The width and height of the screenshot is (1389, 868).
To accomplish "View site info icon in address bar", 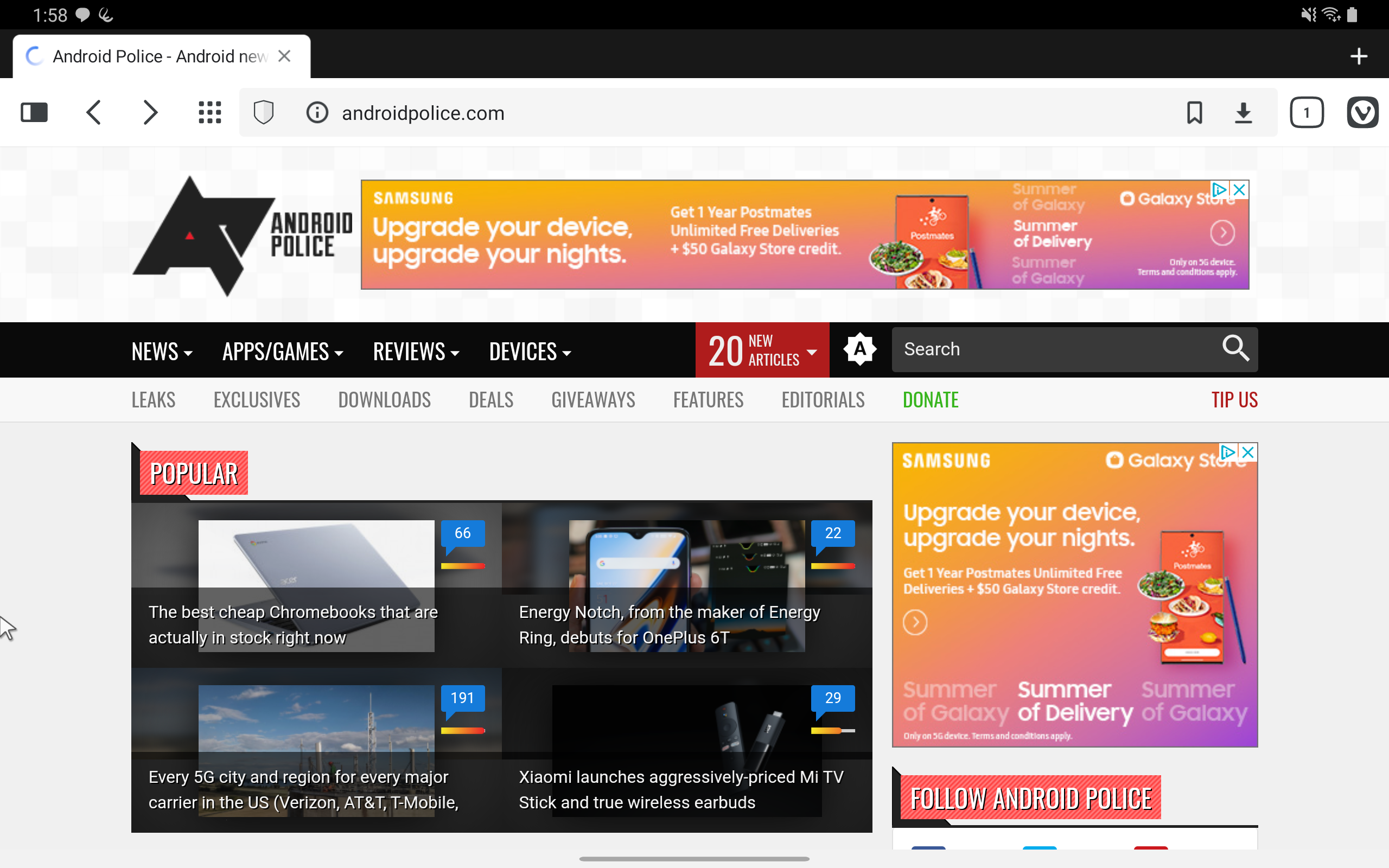I will (x=317, y=112).
